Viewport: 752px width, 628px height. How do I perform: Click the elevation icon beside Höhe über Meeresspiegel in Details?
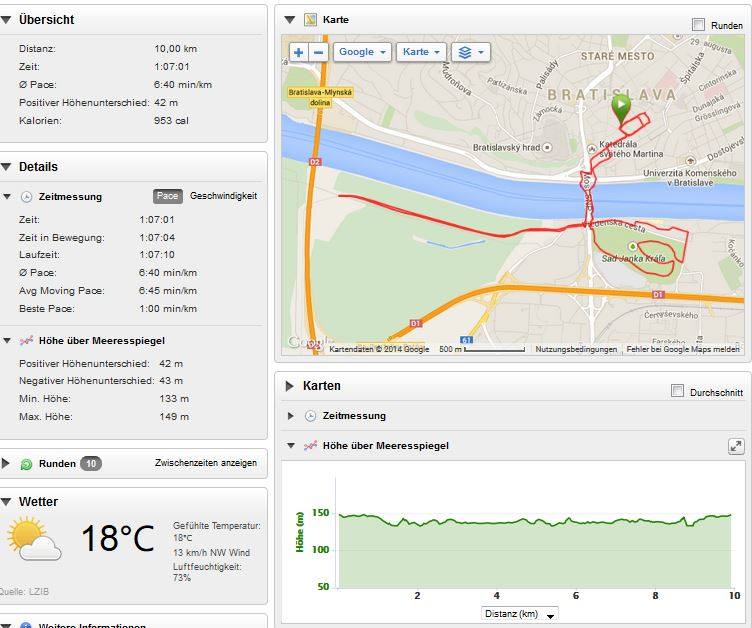click(27, 341)
